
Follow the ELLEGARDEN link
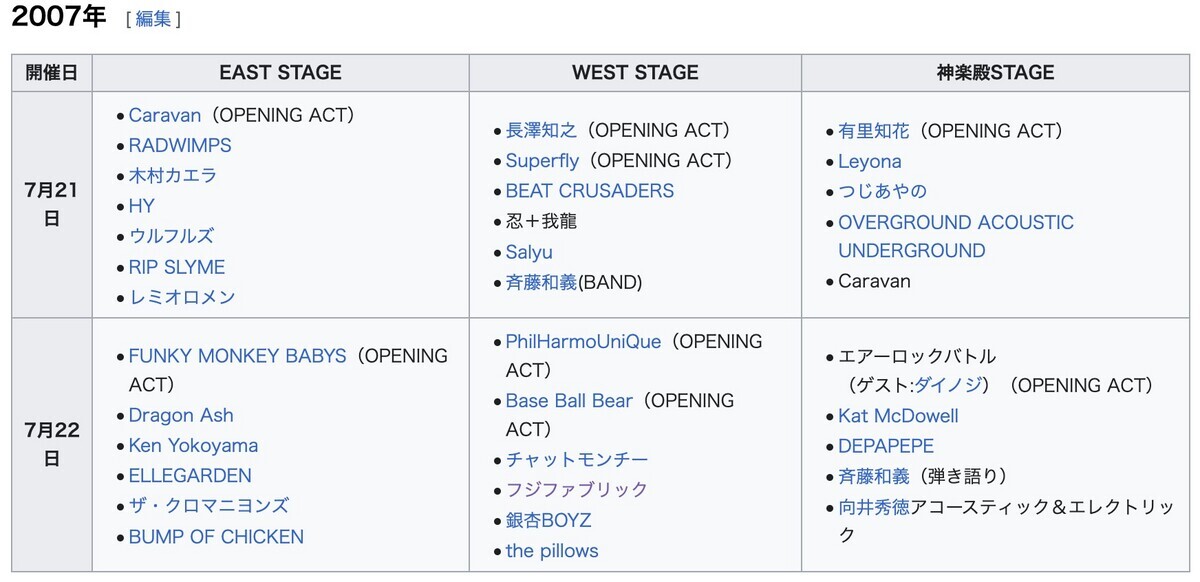tap(190, 475)
